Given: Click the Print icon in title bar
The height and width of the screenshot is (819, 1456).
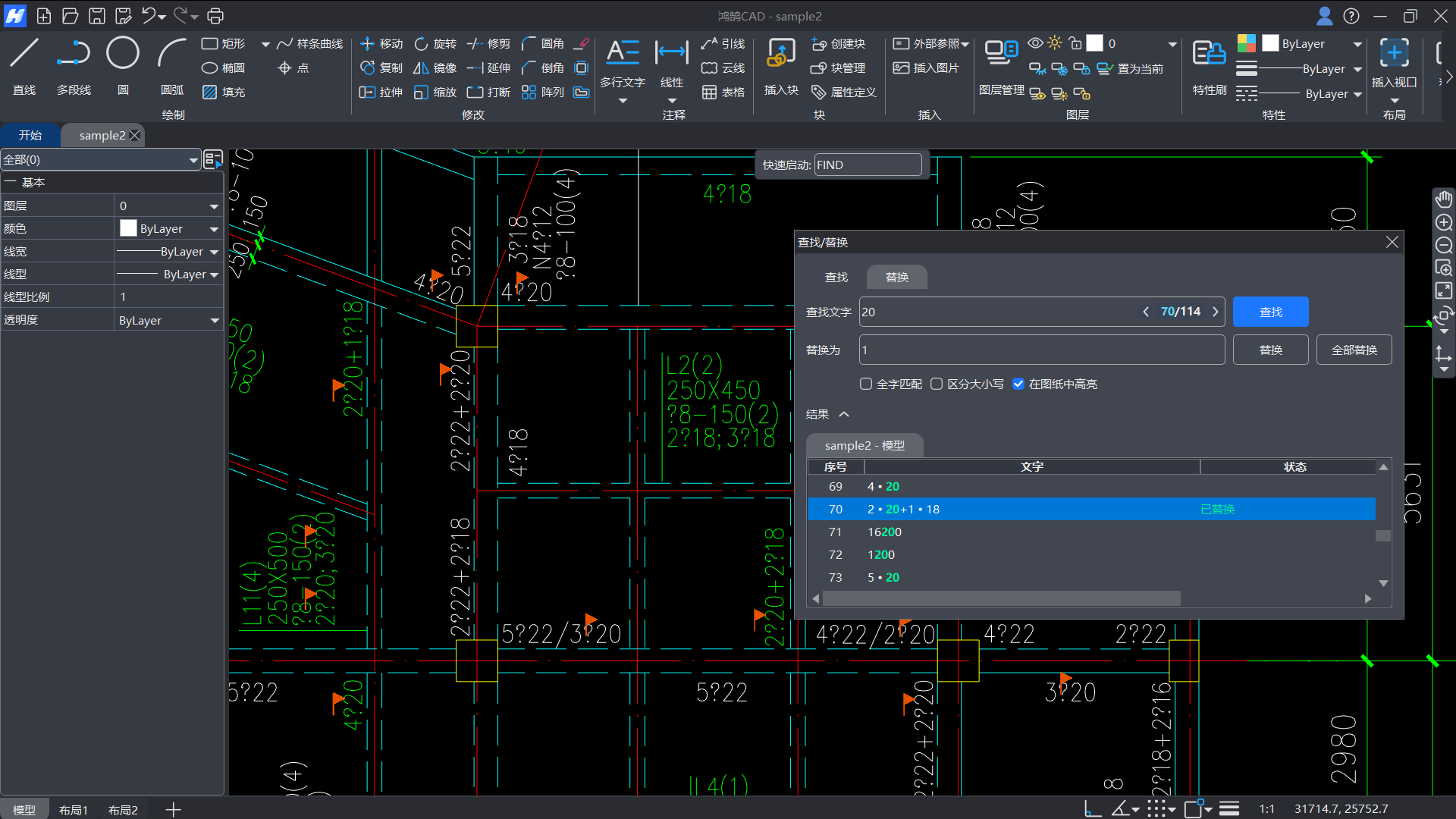Looking at the screenshot, I should pos(215,16).
